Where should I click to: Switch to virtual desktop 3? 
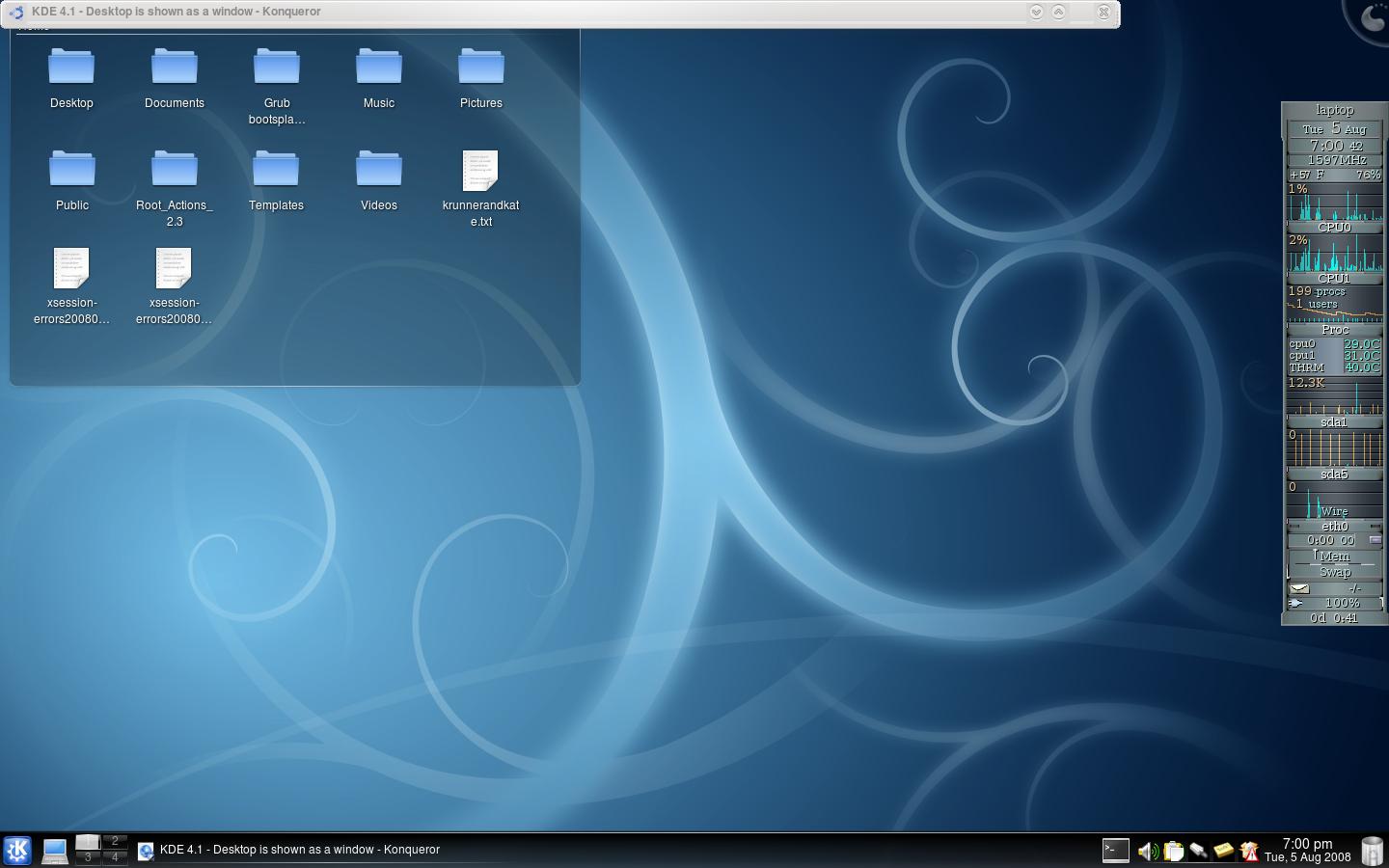point(88,857)
